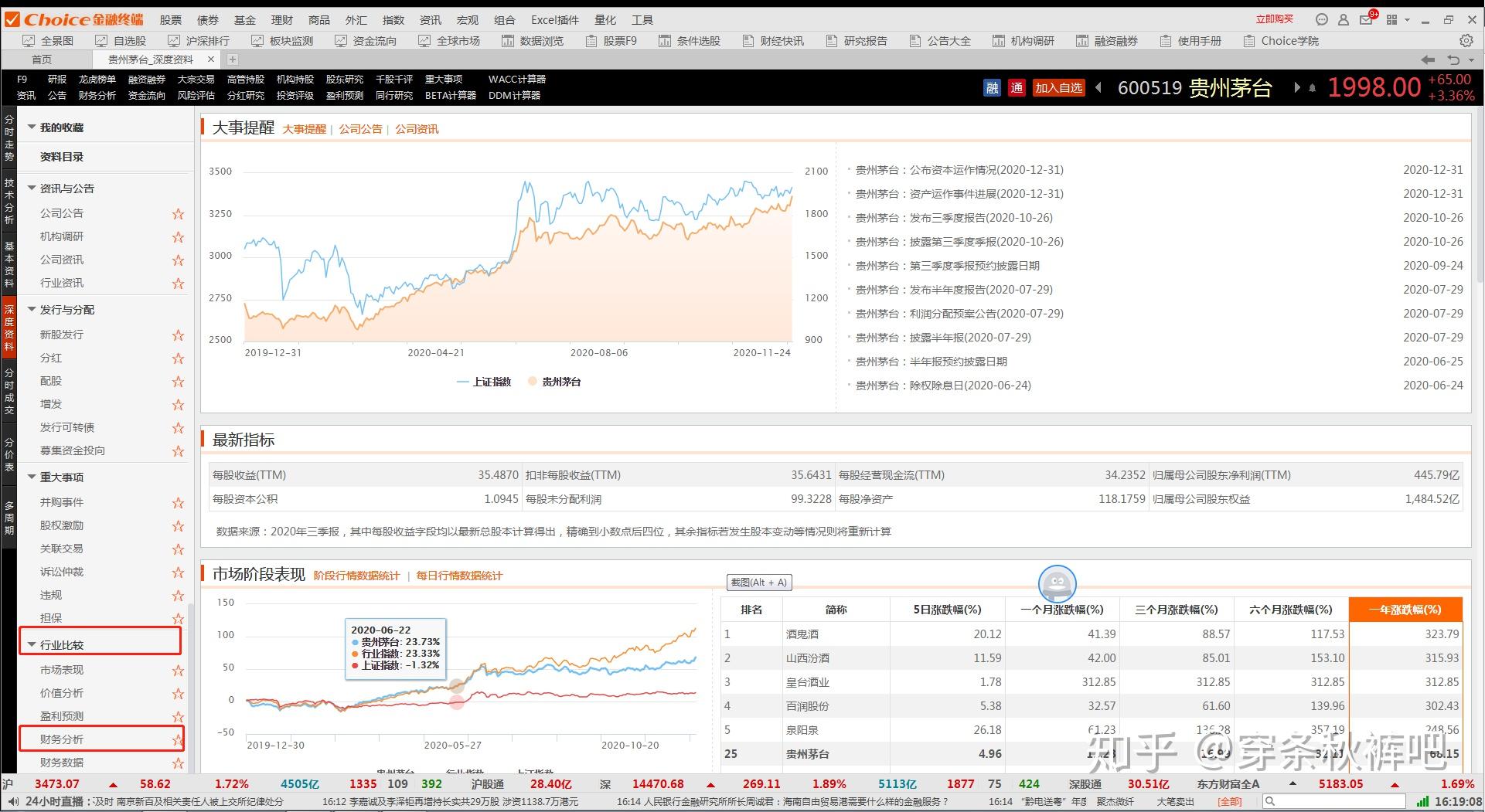Open 板块监测 sector monitor

point(282,41)
